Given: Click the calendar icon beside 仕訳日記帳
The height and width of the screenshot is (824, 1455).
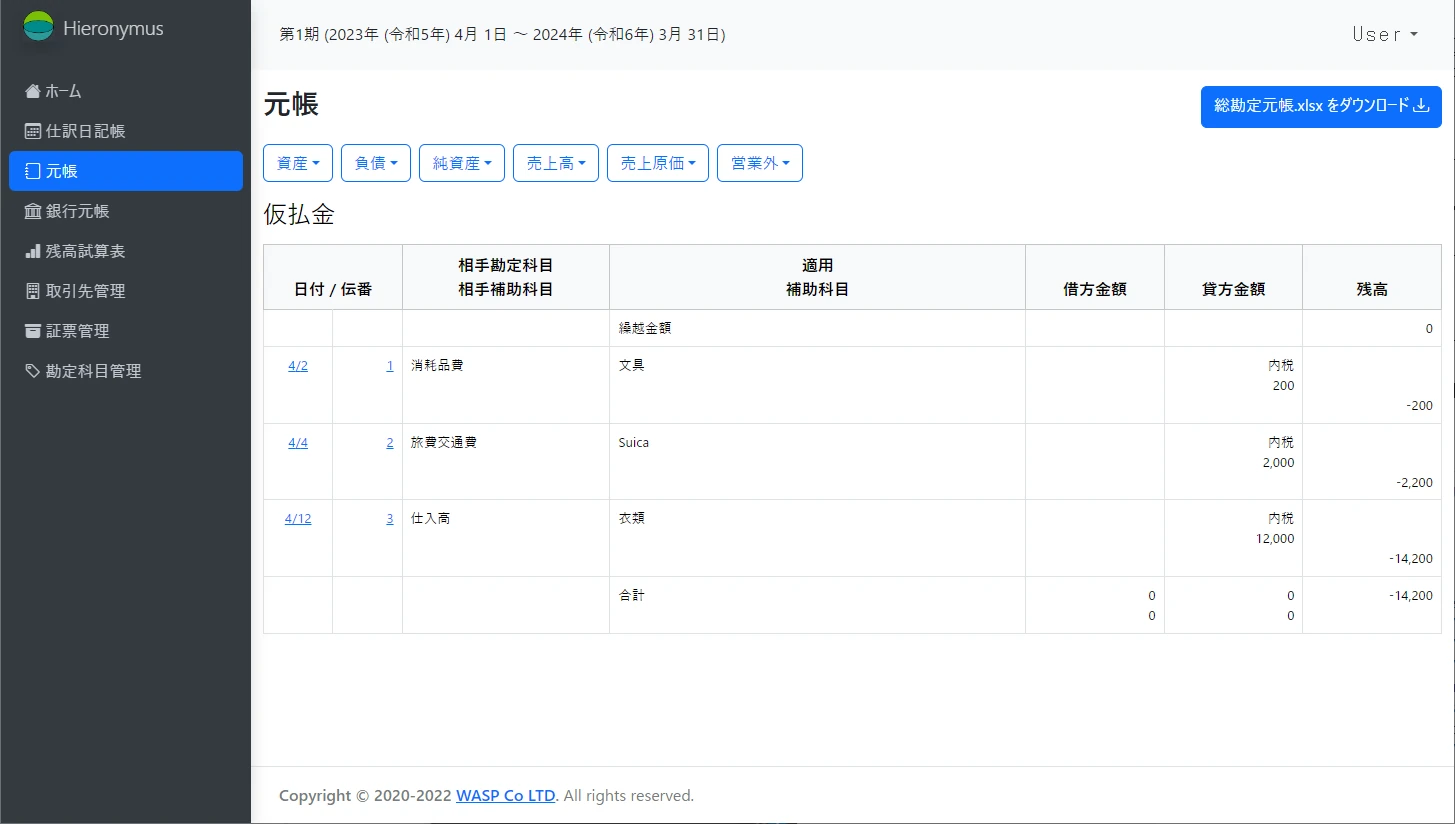Looking at the screenshot, I should tap(33, 131).
